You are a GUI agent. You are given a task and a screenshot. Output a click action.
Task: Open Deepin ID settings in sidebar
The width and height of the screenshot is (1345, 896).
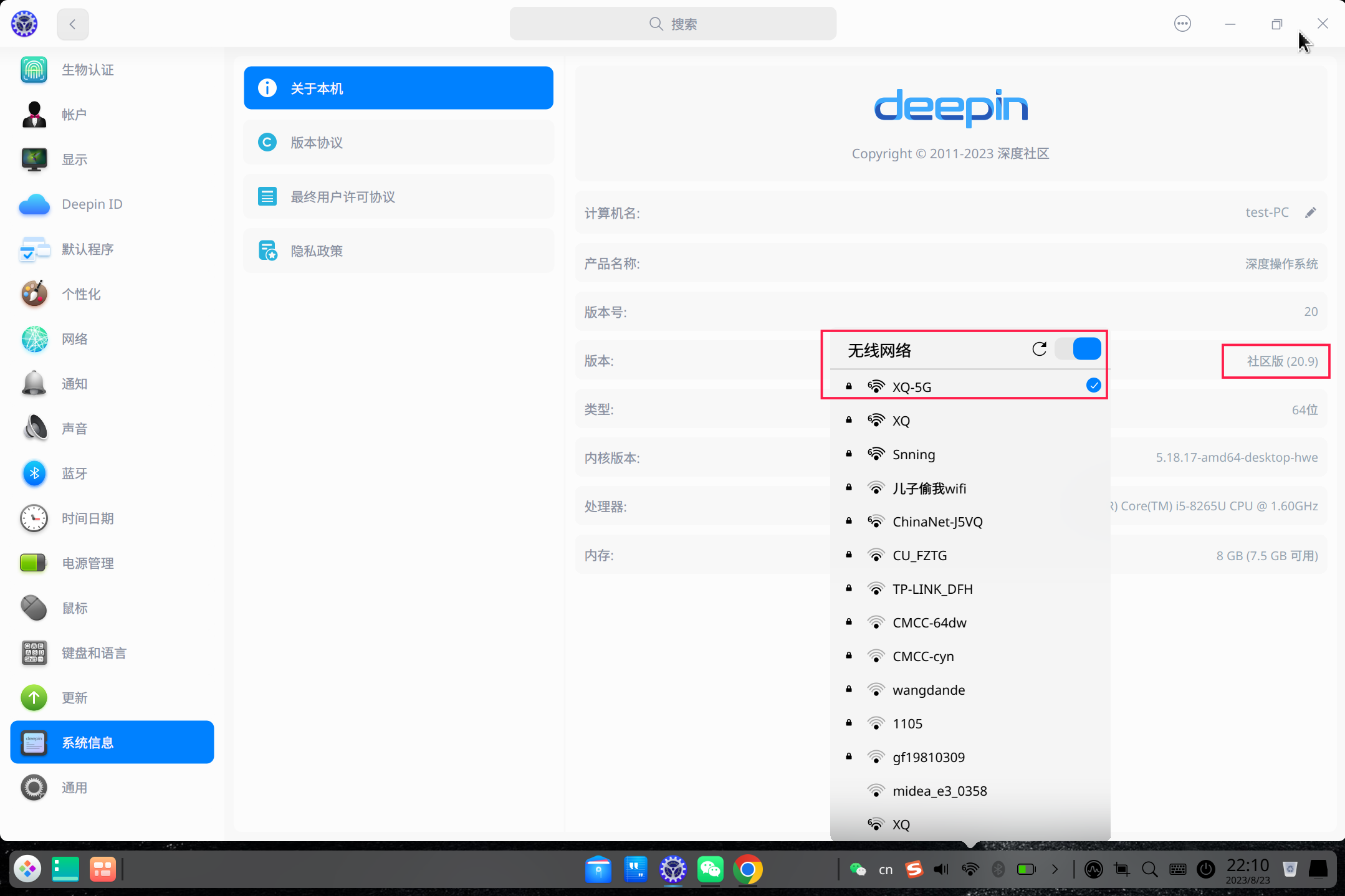coord(91,204)
